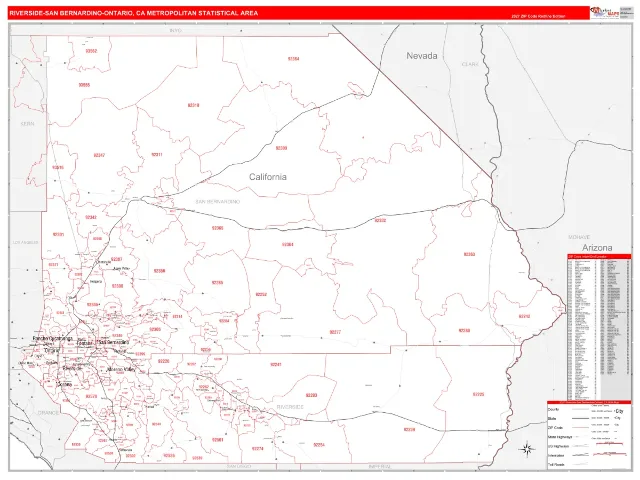Click the MOHAVE county label
Screen dimensions: 640x480
click(579, 237)
